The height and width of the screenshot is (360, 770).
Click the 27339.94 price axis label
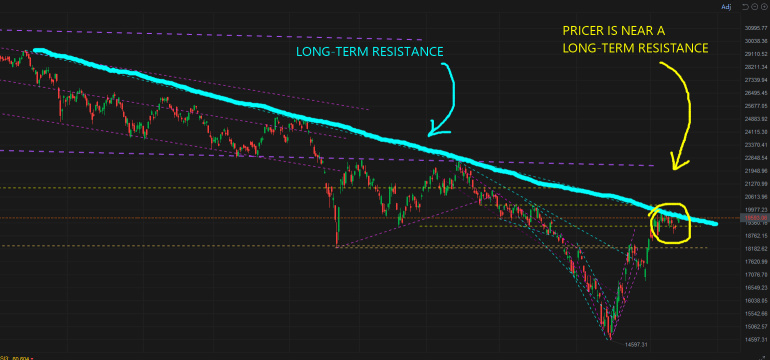(x=756, y=80)
